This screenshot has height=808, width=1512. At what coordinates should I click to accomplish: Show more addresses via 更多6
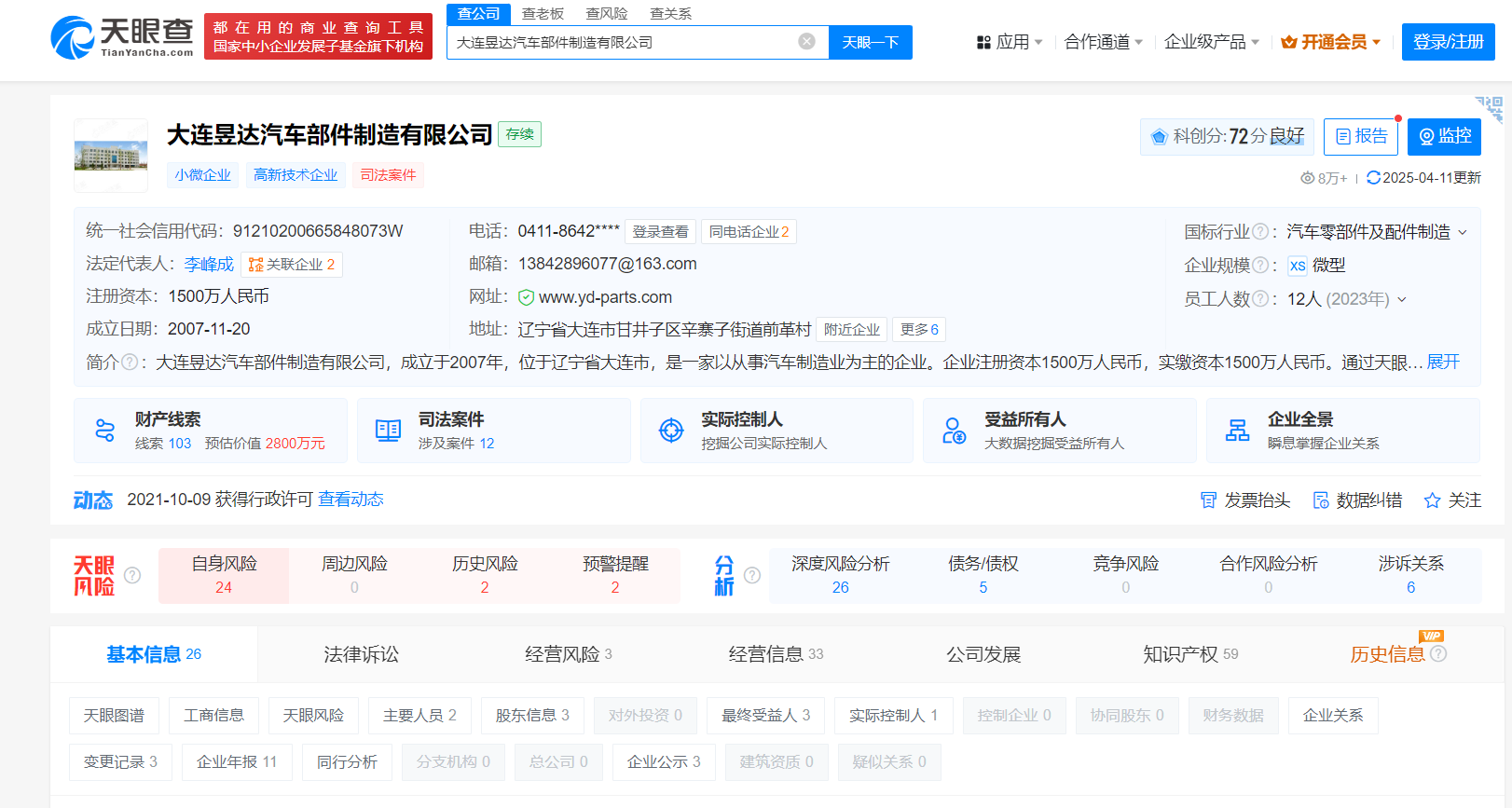tap(919, 330)
